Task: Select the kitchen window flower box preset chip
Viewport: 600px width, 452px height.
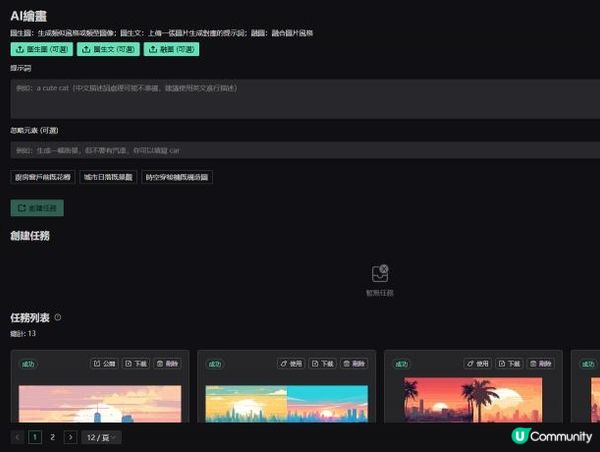Action: click(43, 177)
